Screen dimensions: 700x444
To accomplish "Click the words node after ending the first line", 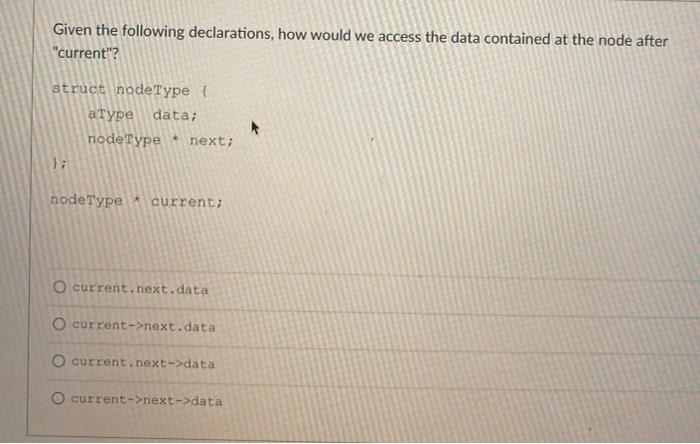I will [633, 41].
